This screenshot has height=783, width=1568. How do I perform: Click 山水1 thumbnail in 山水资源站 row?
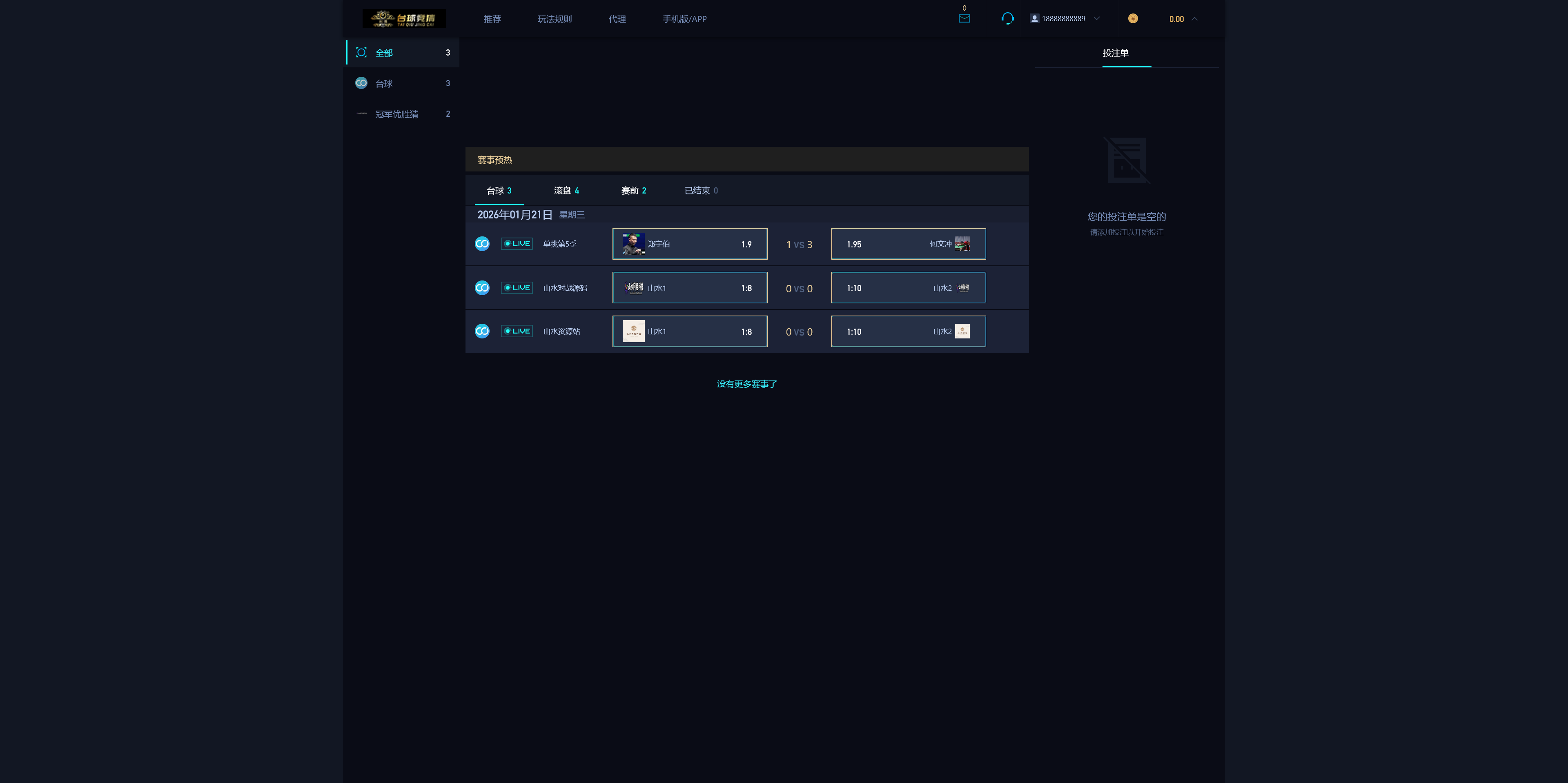point(633,331)
